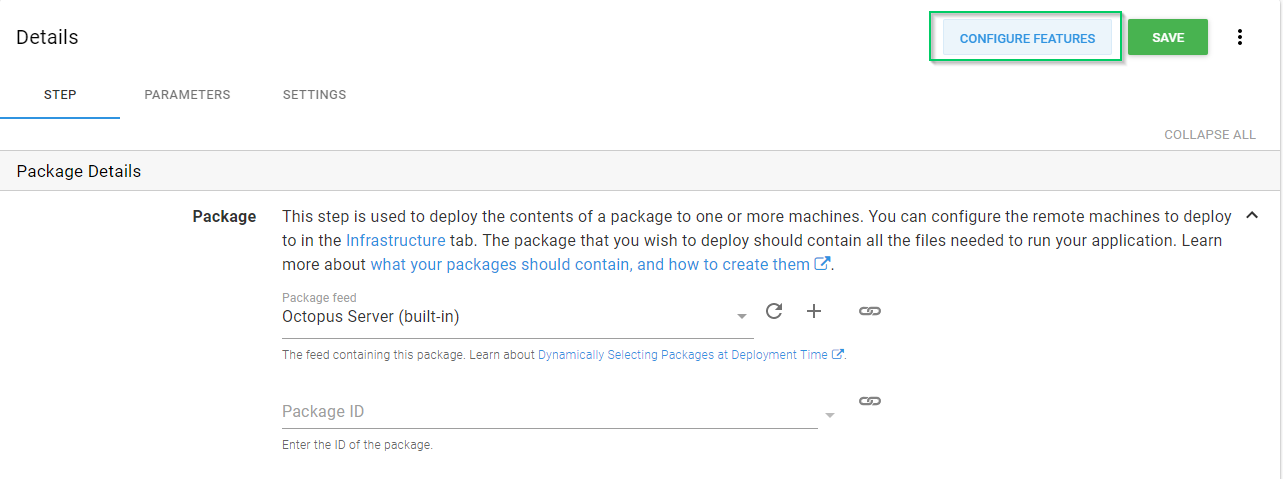
Task: Bind the Package ID with chain icon
Action: (x=870, y=401)
